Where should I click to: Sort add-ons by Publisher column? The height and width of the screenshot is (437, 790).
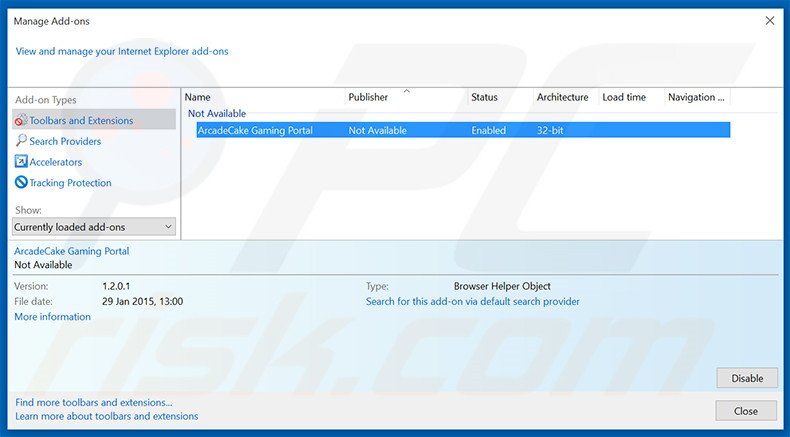click(368, 97)
